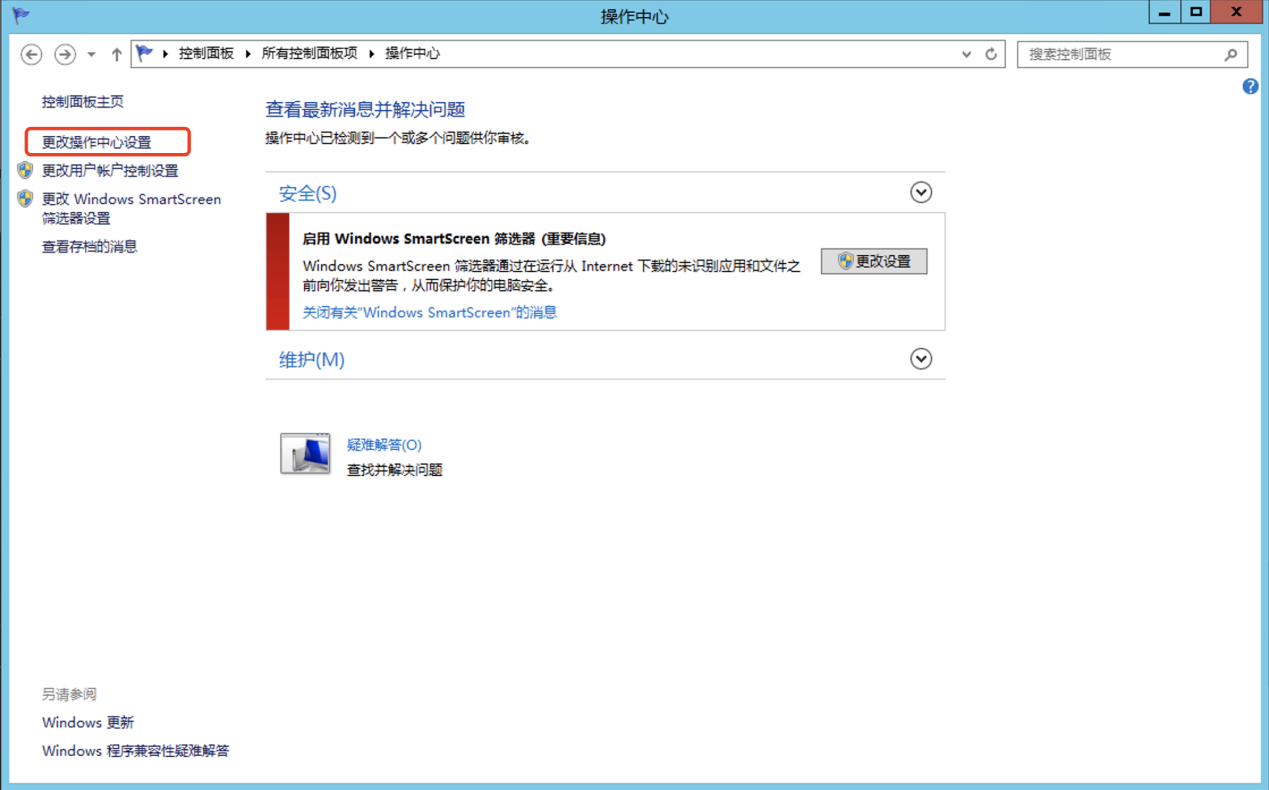This screenshot has width=1269, height=790.
Task: Close the 操作中心 window
Action: click(1237, 12)
